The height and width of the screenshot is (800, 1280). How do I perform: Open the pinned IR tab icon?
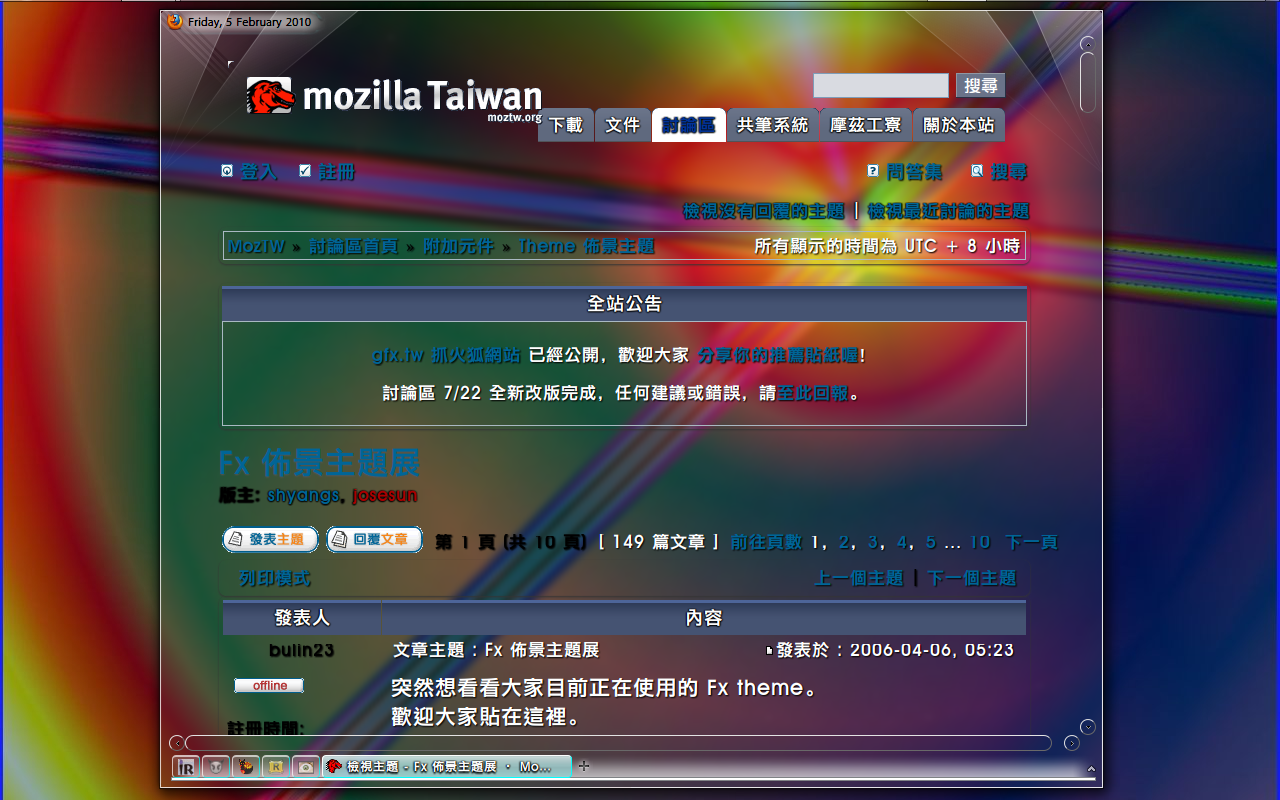(186, 767)
